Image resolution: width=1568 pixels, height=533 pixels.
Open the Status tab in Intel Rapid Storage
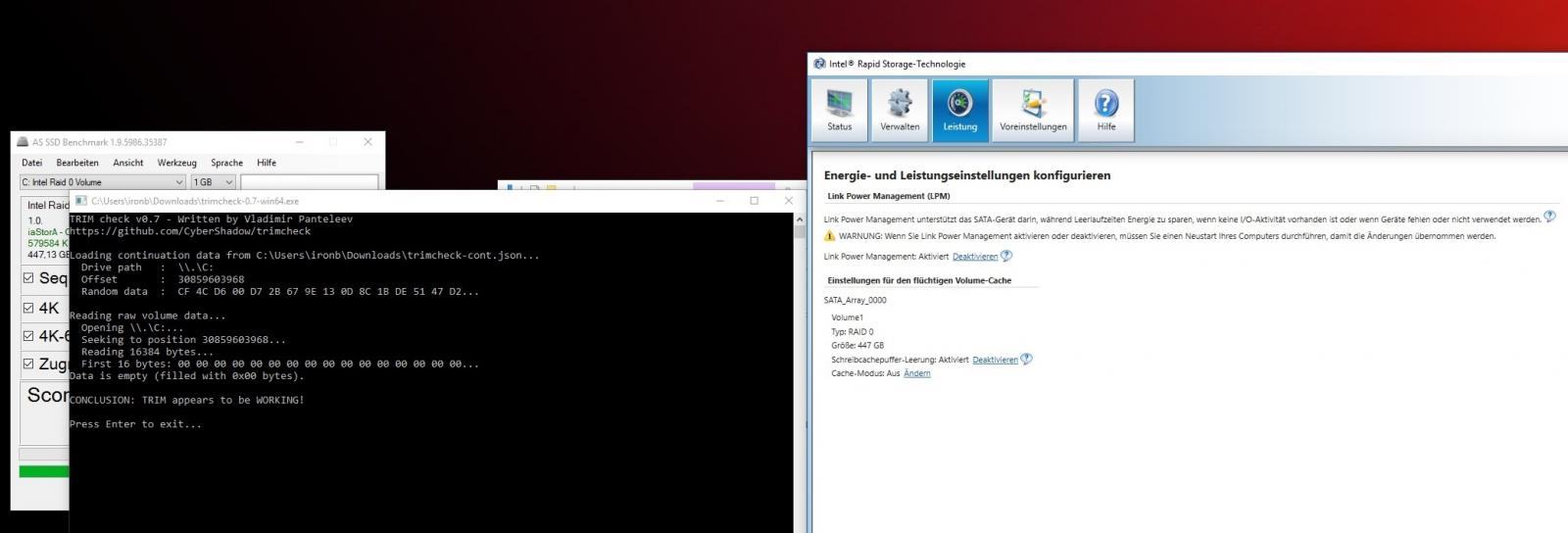(x=839, y=111)
